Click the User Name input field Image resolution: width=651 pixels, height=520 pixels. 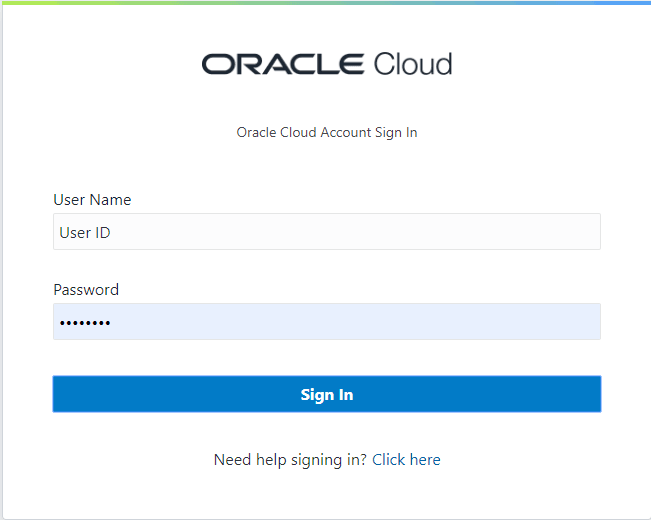point(327,231)
